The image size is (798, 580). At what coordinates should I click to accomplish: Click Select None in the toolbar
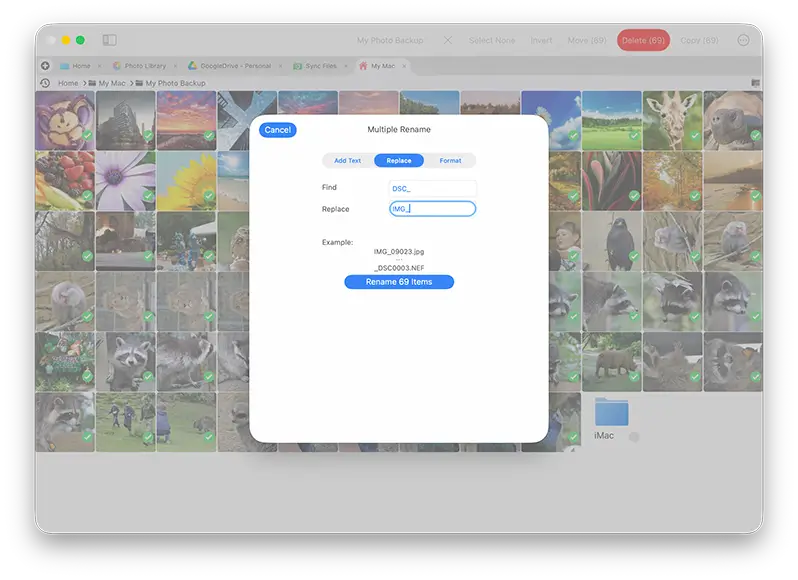click(492, 40)
